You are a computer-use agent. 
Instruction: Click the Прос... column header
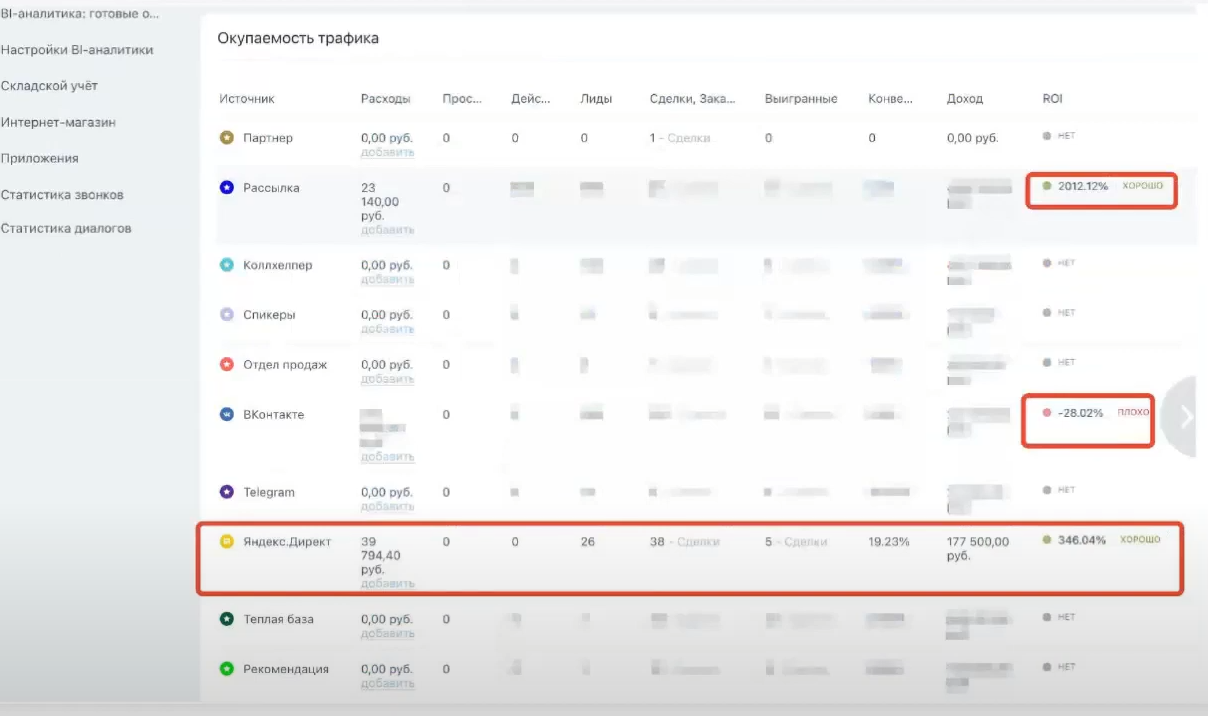pyautogui.click(x=462, y=99)
